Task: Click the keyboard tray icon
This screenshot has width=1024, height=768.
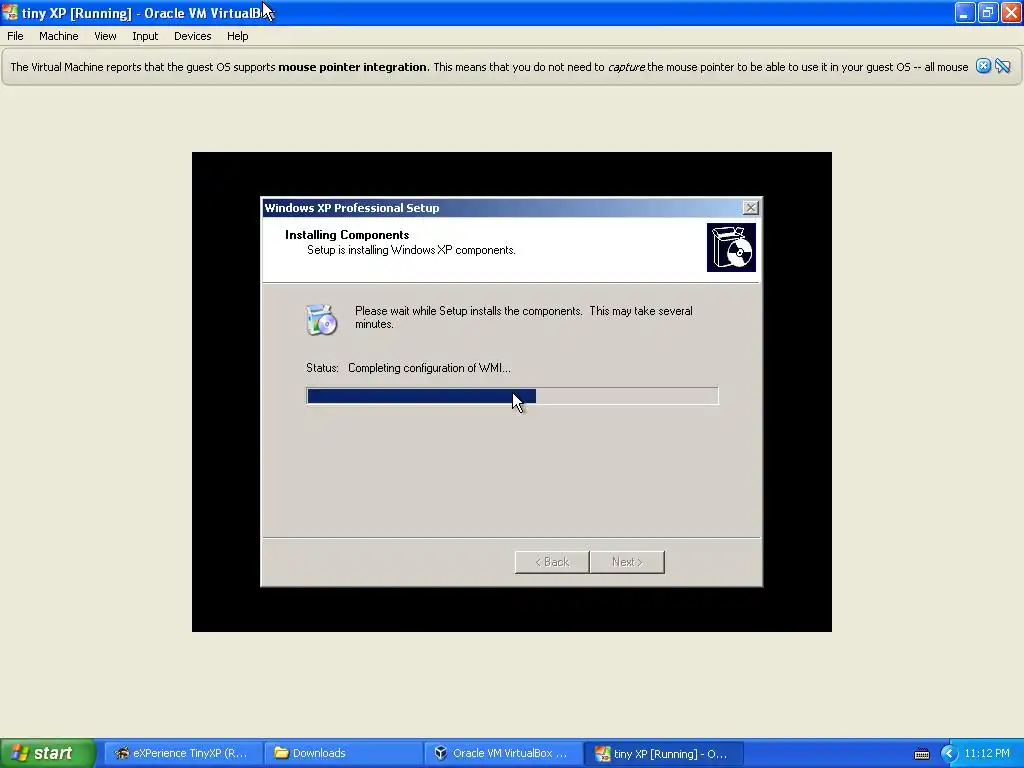Action: tap(921, 754)
